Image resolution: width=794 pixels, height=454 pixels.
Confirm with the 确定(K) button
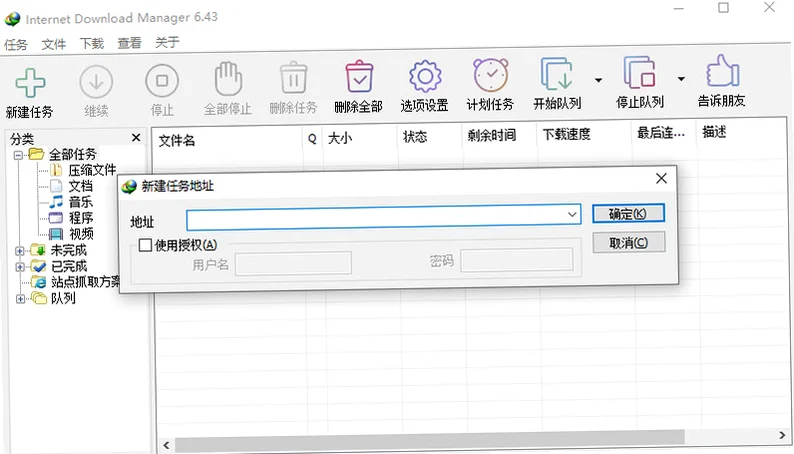click(628, 214)
